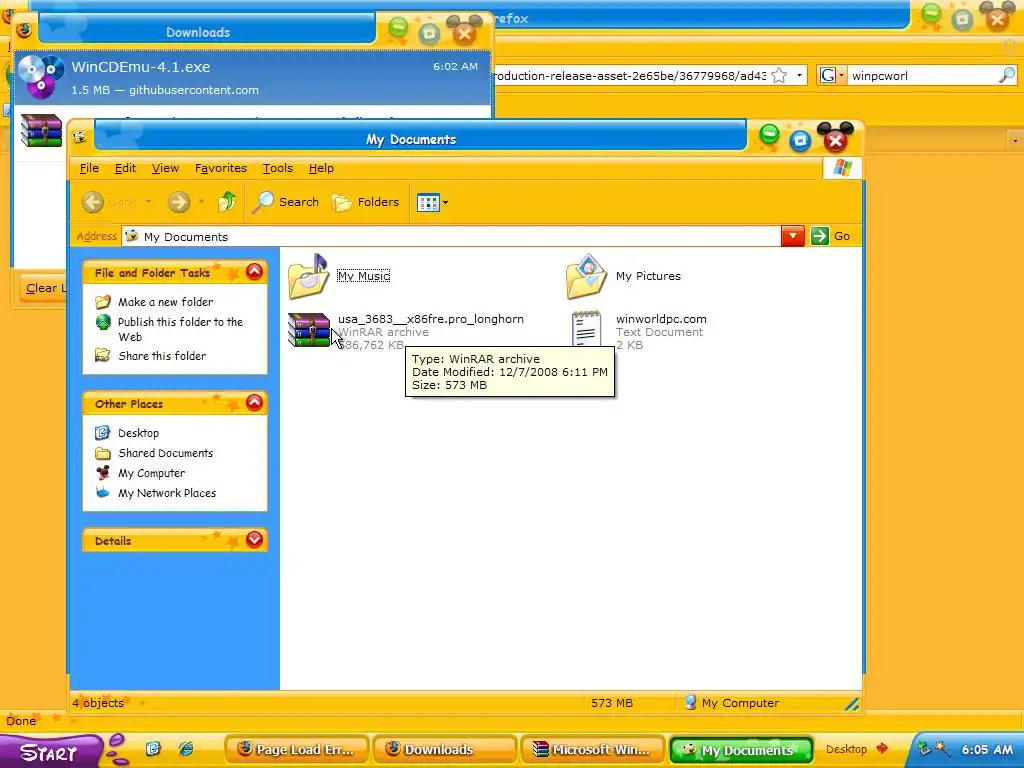Open Shared Documents link
Screen dimensions: 1024x768
165,453
